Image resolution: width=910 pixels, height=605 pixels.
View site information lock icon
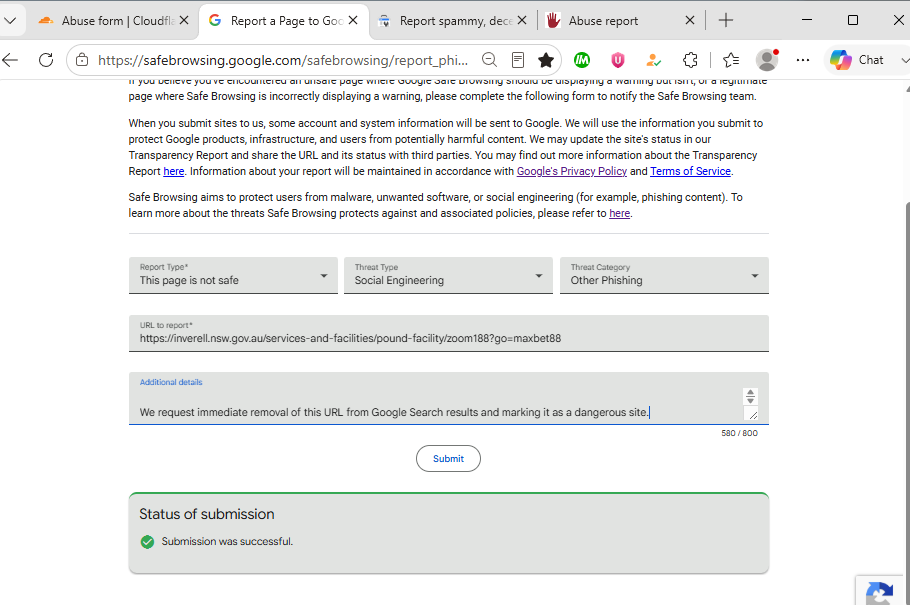(82, 60)
